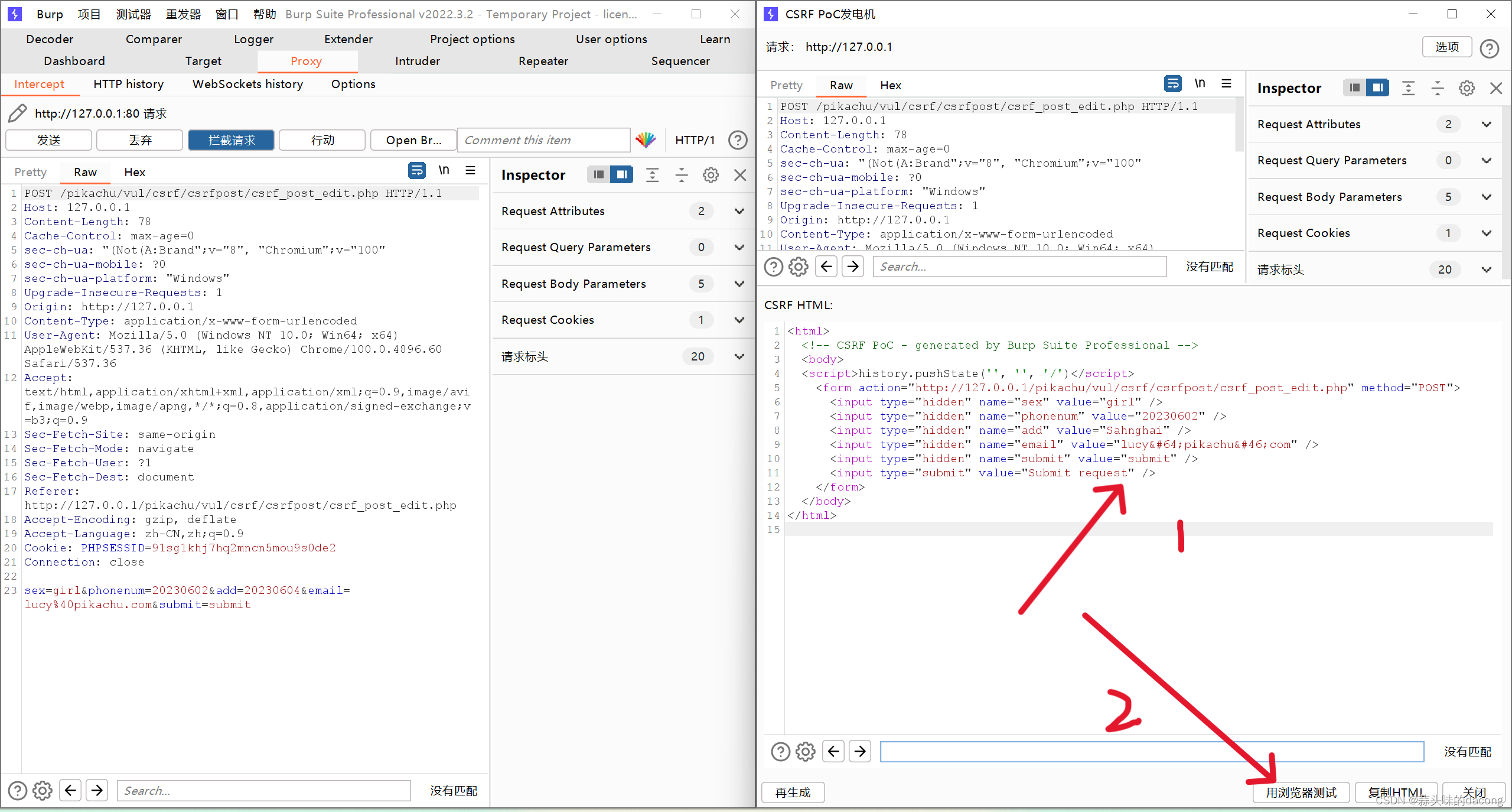This screenshot has width=1512, height=812.
Task: Go to next match in CSRF HTML search
Action: tap(860, 751)
